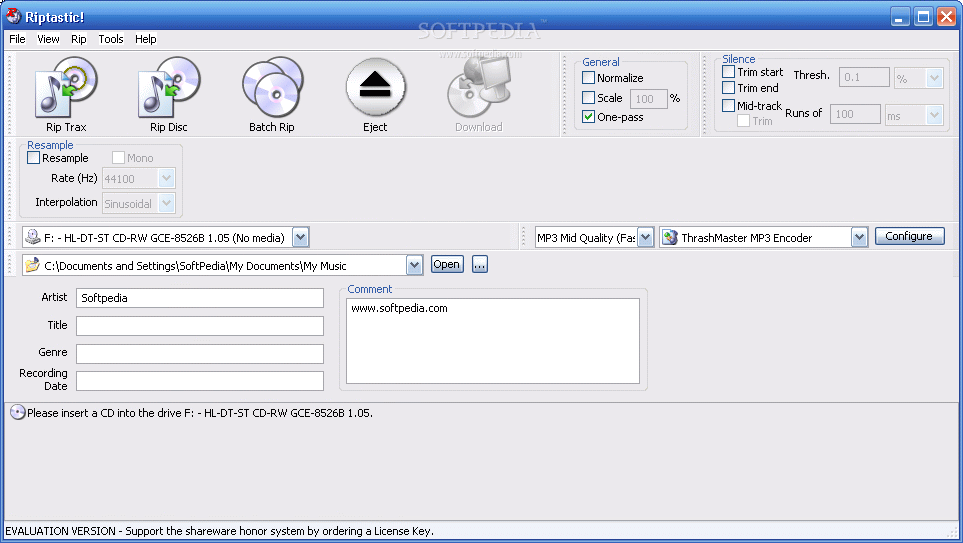The image size is (963, 543).
Task: Open the Tools menu
Action: 111,39
